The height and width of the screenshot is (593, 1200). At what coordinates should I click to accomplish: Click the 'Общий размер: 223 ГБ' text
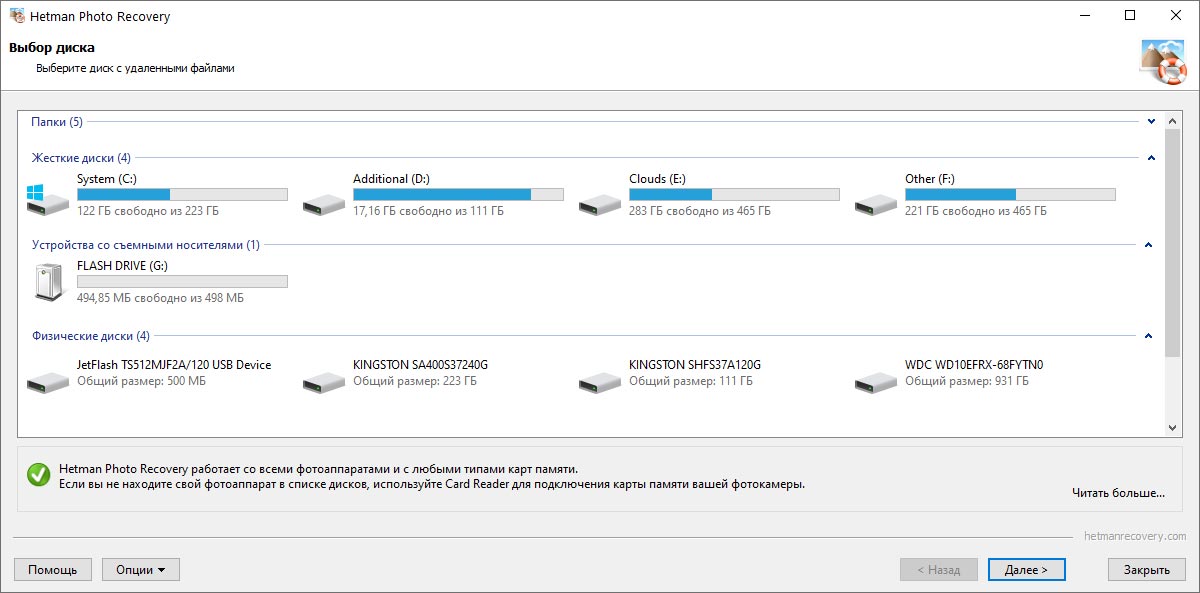415,381
